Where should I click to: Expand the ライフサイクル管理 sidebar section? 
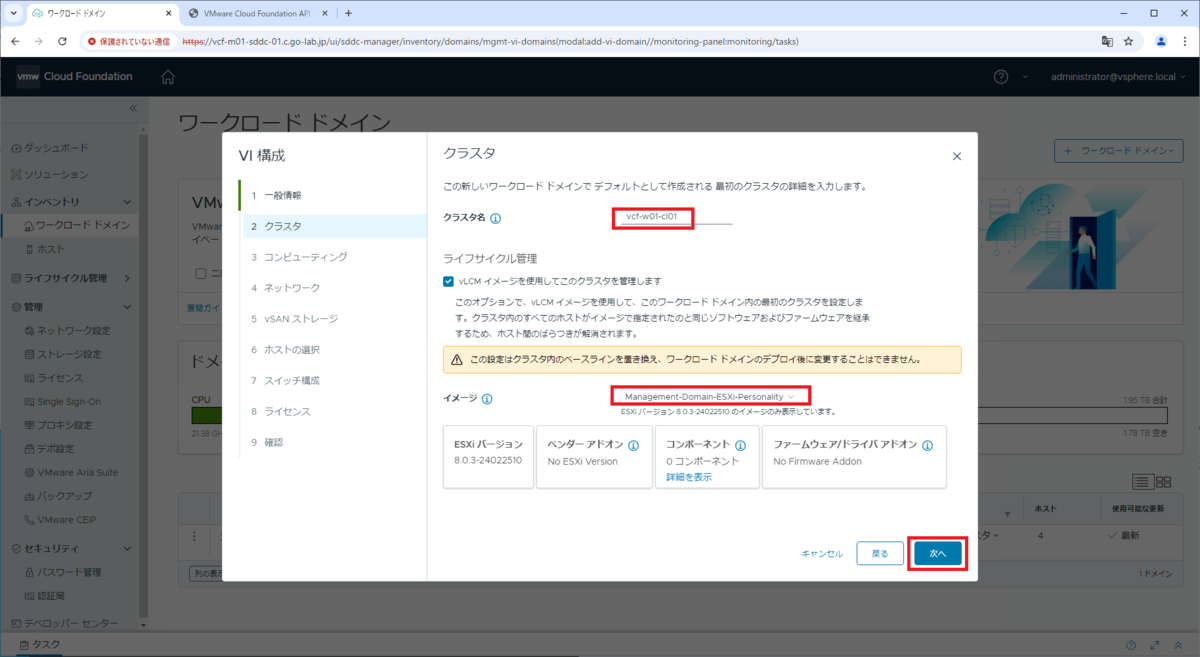click(127, 278)
